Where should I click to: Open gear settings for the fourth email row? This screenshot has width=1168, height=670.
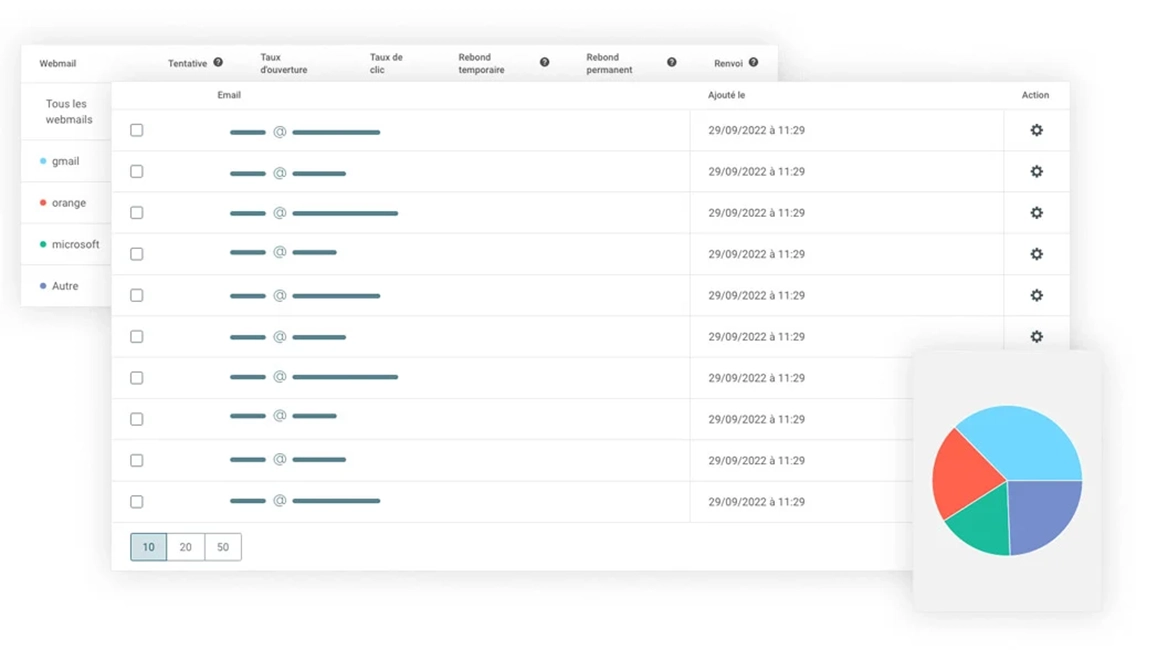(x=1036, y=254)
